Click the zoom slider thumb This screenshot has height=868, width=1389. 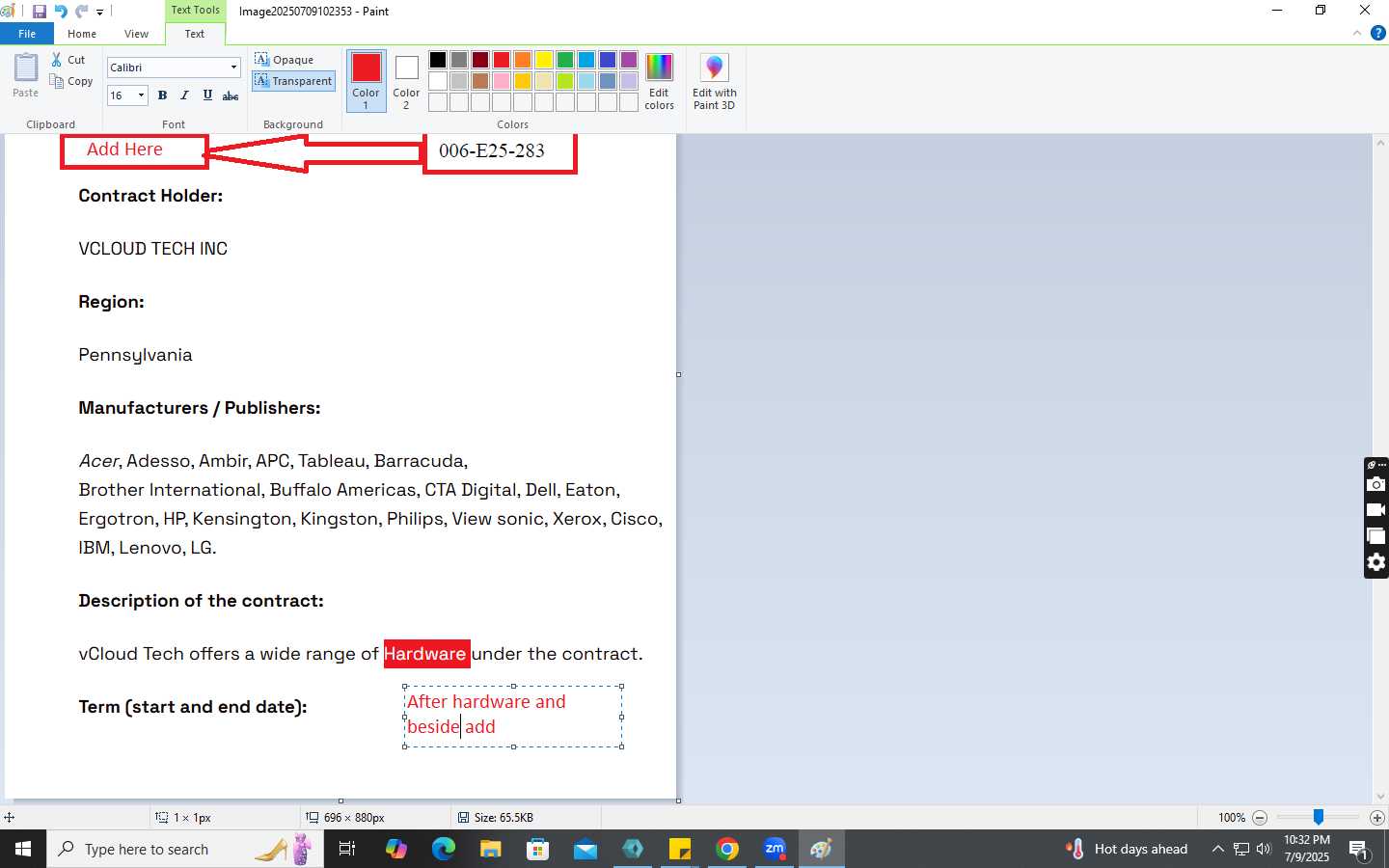coord(1319,817)
